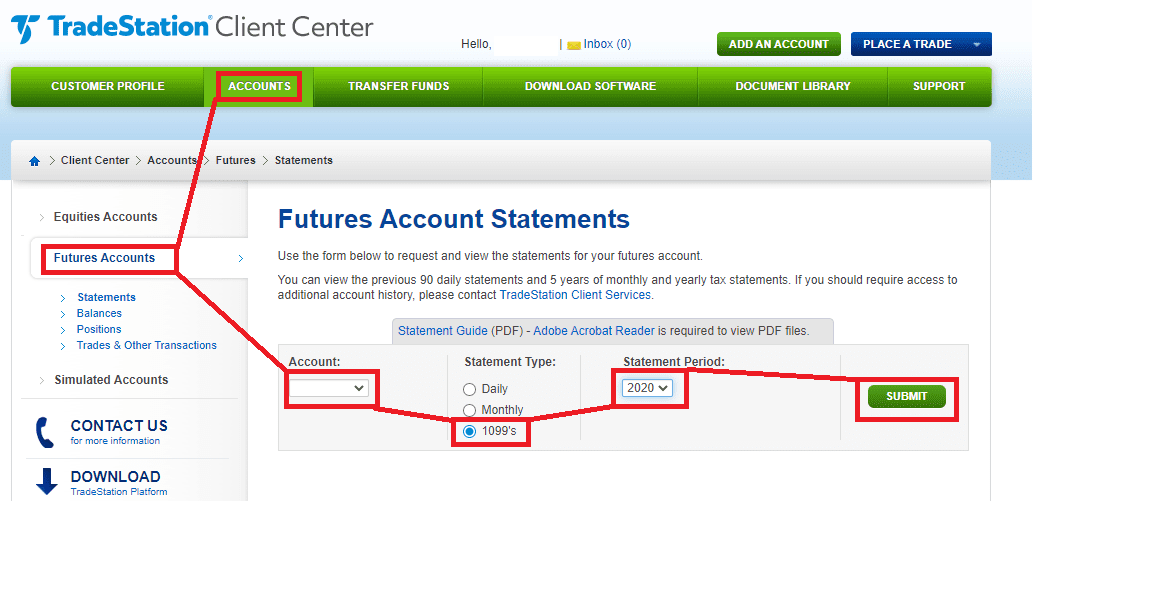Select the Monthly statement type

coord(470,411)
